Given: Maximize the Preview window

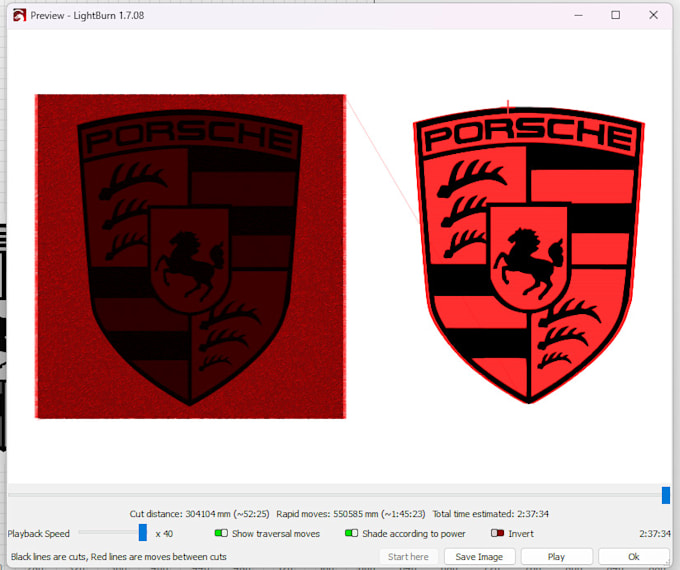Looking at the screenshot, I should point(615,15).
